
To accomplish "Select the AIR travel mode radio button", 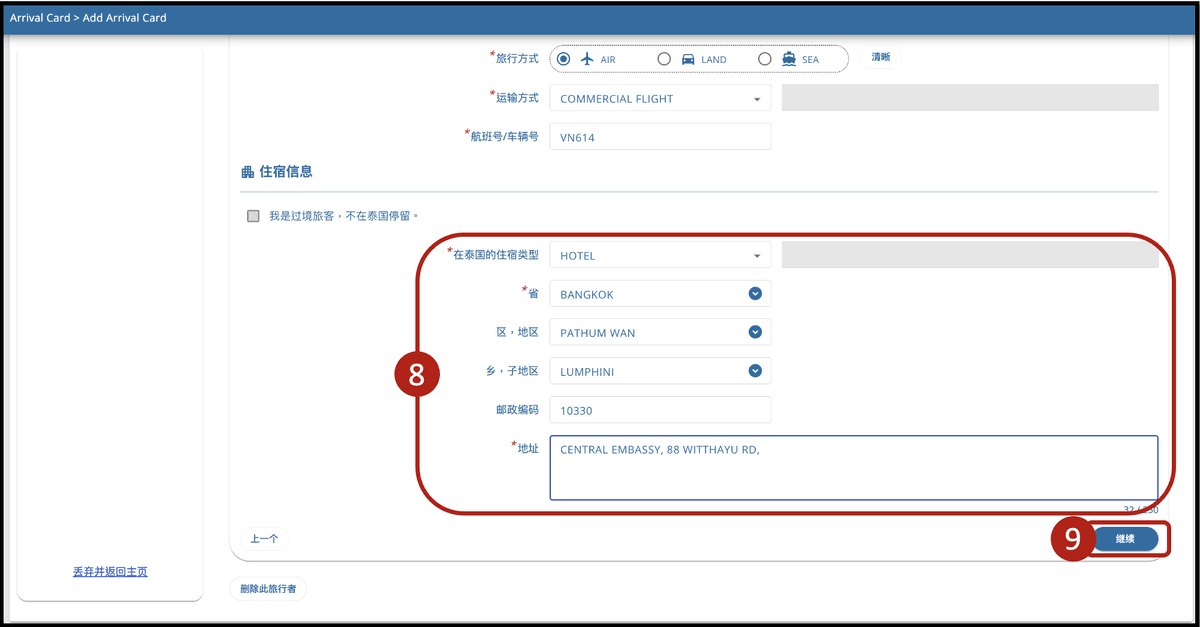I will click(564, 59).
